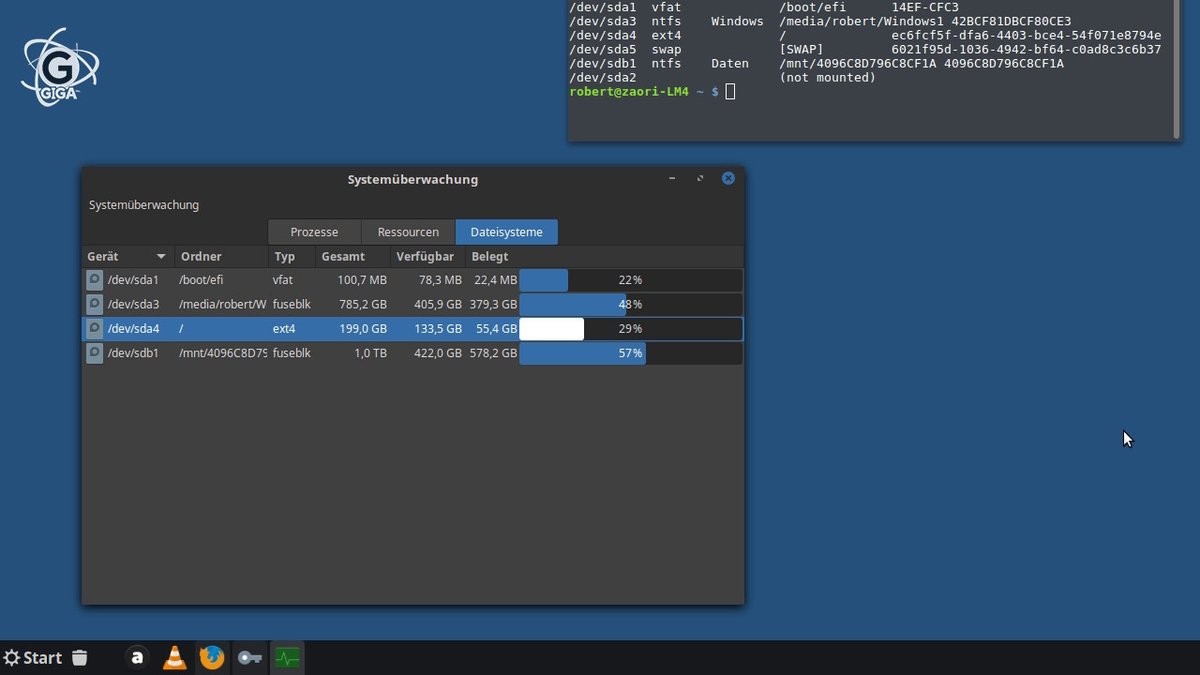Open the password manager key icon
The height and width of the screenshot is (675, 1200).
tap(249, 657)
